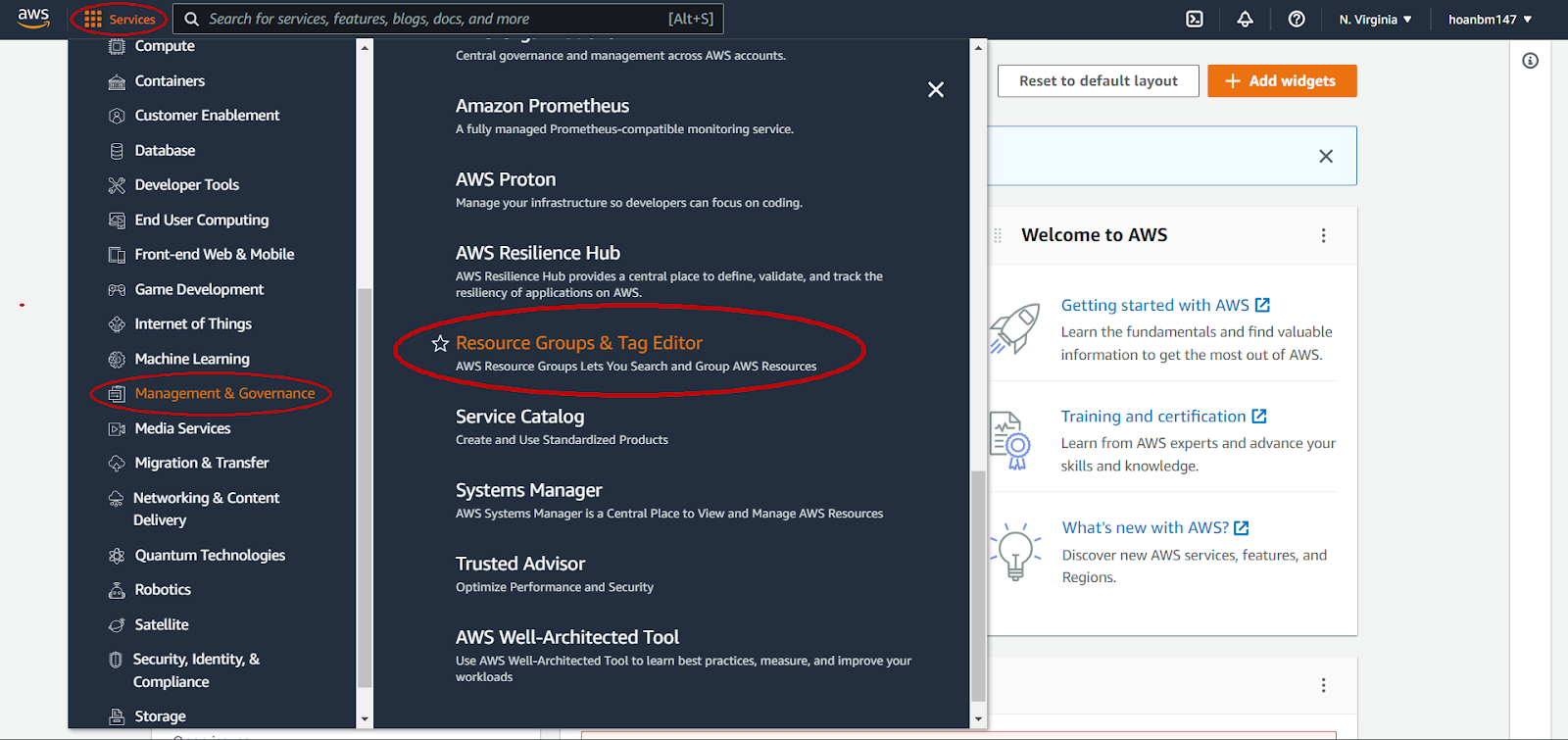This screenshot has height=740, width=1568.
Task: Open the hoanbm147 account dropdown
Action: tap(1490, 20)
